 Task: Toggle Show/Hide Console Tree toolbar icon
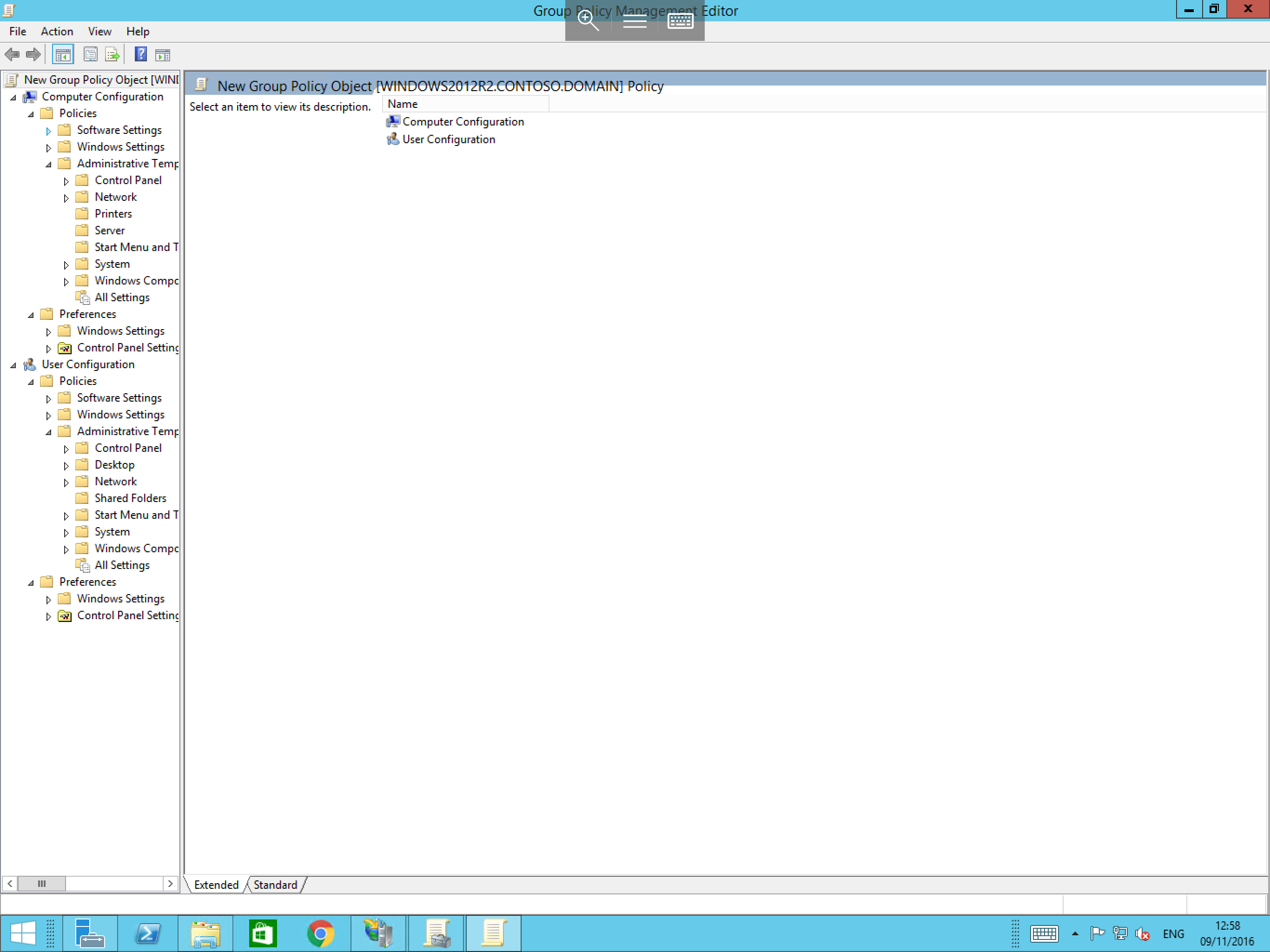(x=63, y=54)
